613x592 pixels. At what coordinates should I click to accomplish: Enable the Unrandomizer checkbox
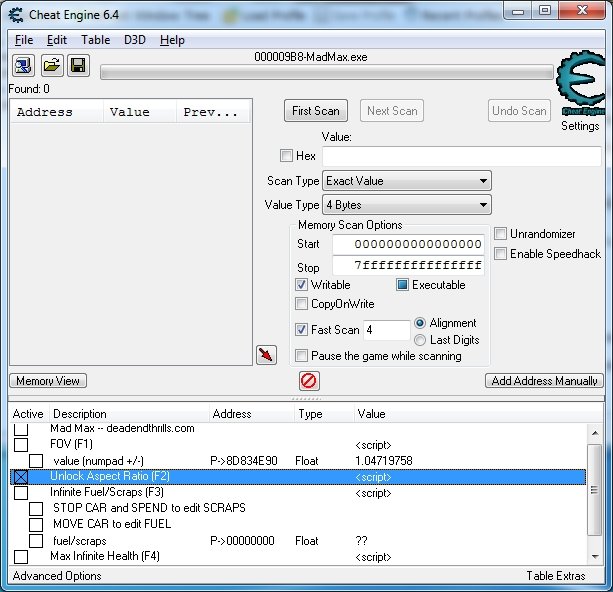tap(500, 234)
